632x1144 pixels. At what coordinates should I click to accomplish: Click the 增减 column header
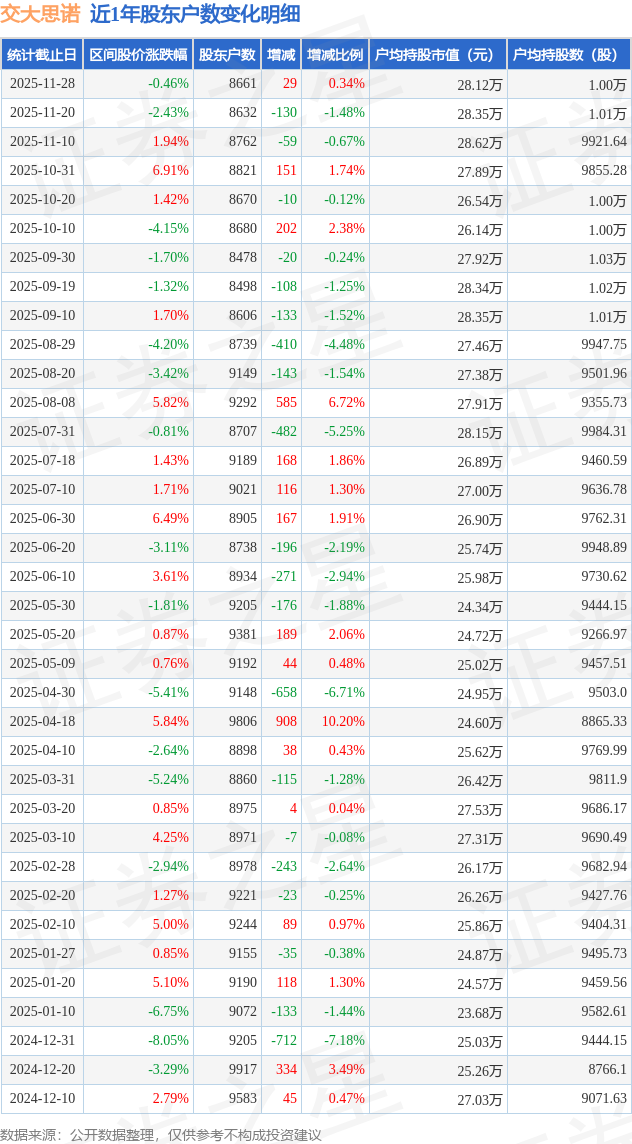(282, 55)
